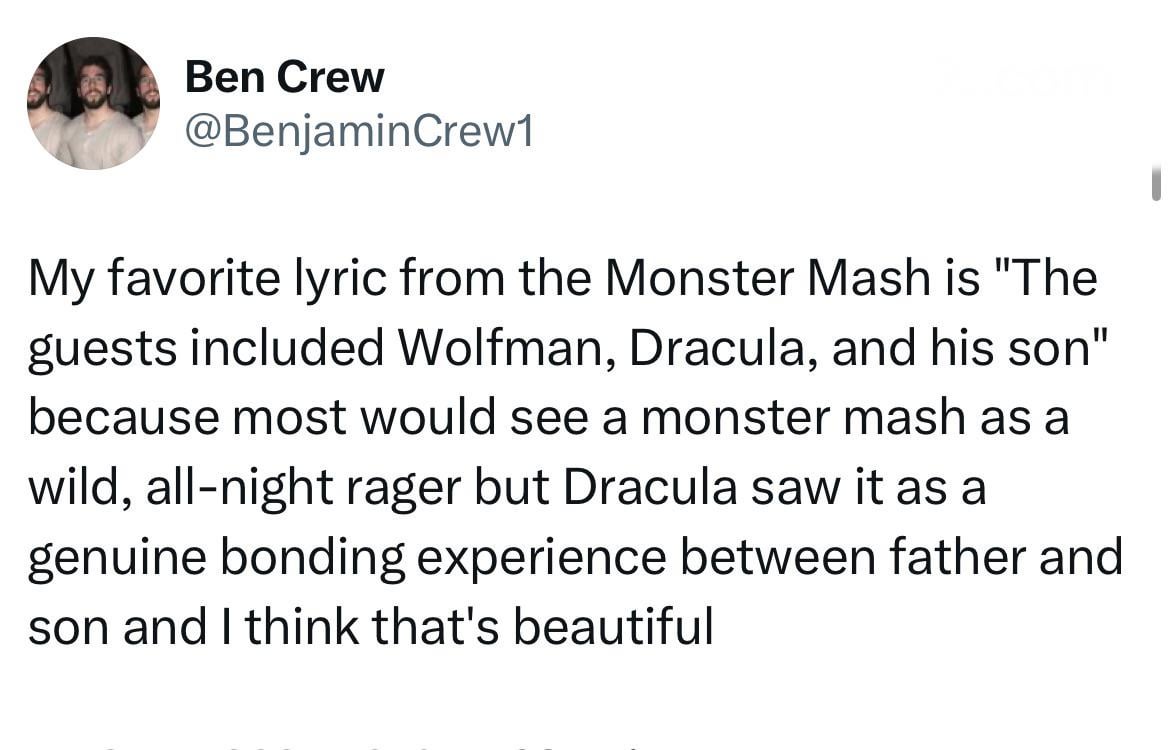Click the words "father and" ending fifth line
This screenshot has height=750, width=1170.
[x=1016, y=557]
